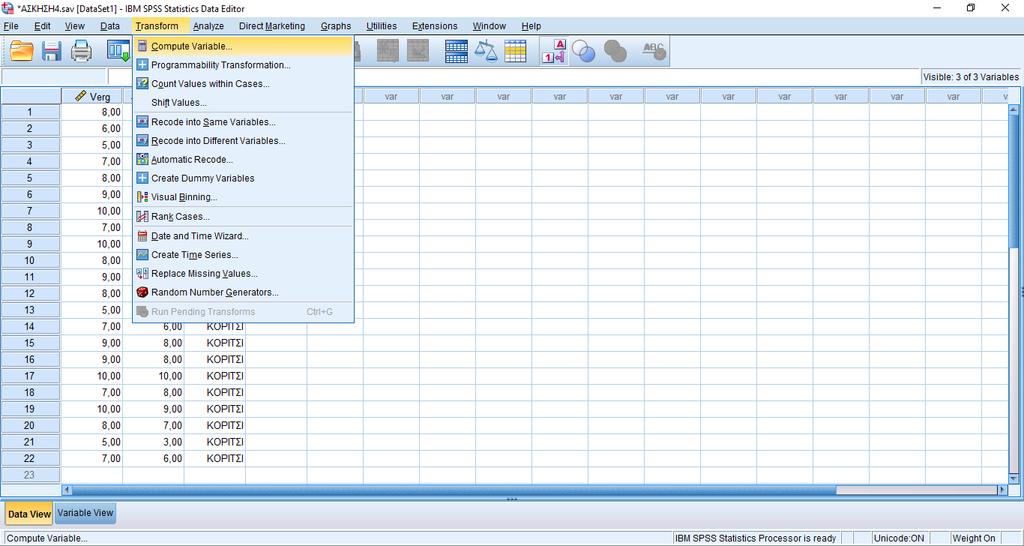This screenshot has height=546, width=1024.
Task: Close the open Transform menu header
Action: click(x=157, y=26)
